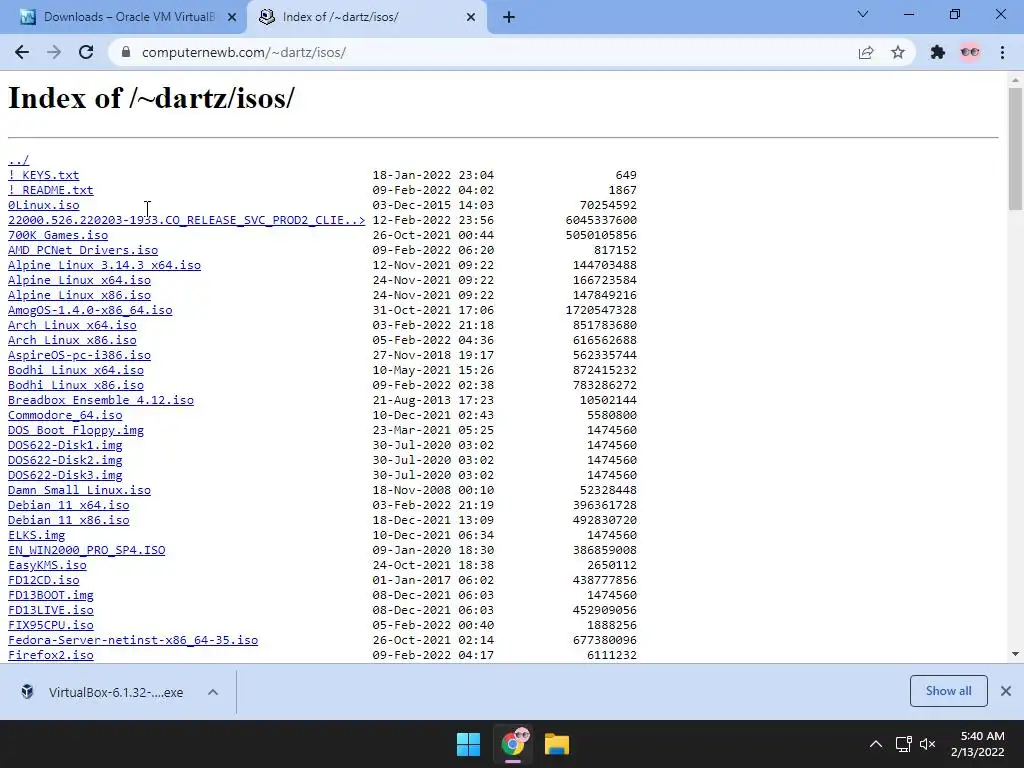
Task: Download Alpine_Linux_3.14.3_x64.iso
Action: pyautogui.click(x=104, y=265)
